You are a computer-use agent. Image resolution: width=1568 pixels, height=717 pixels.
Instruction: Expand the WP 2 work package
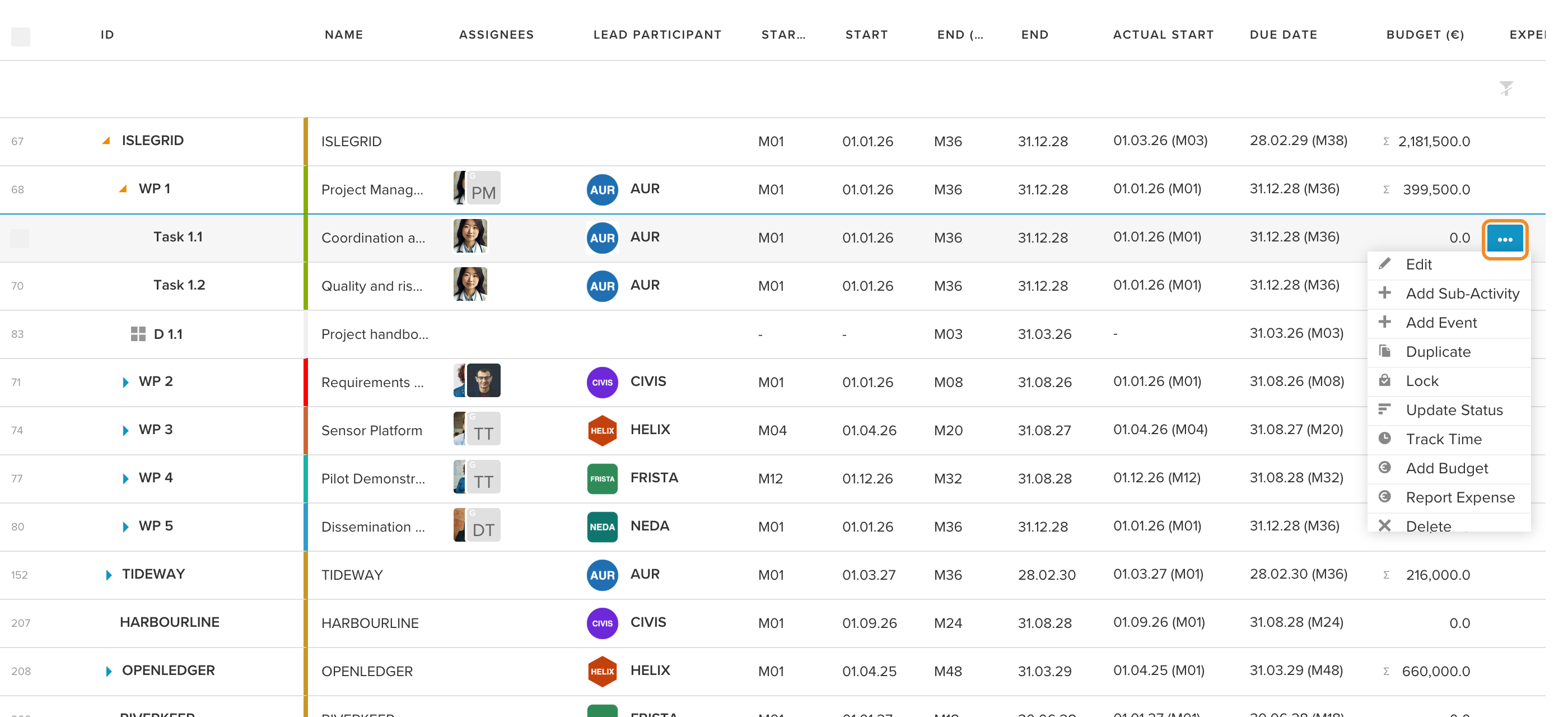[x=125, y=381]
